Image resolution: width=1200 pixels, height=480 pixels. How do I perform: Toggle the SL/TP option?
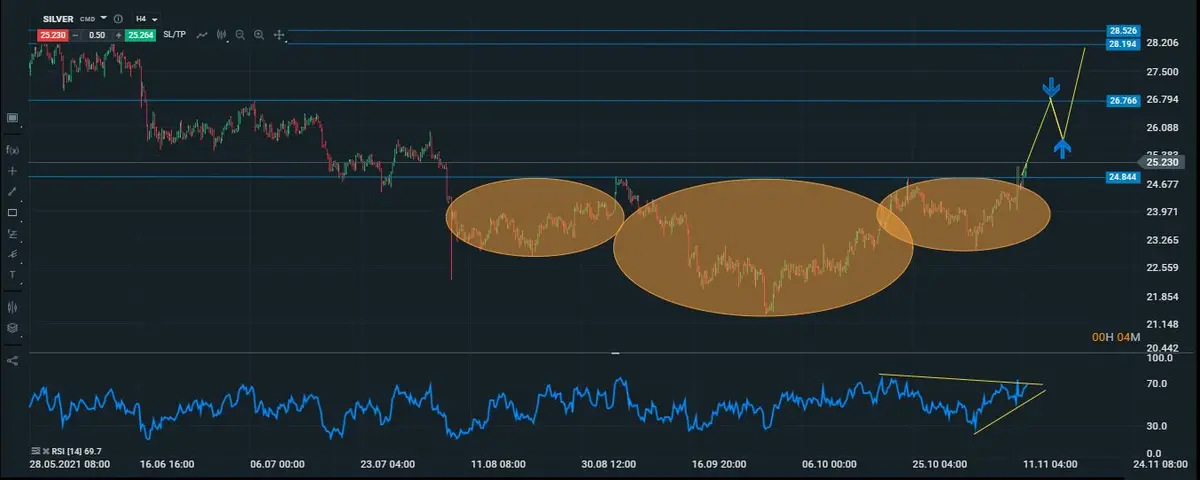[x=174, y=35]
